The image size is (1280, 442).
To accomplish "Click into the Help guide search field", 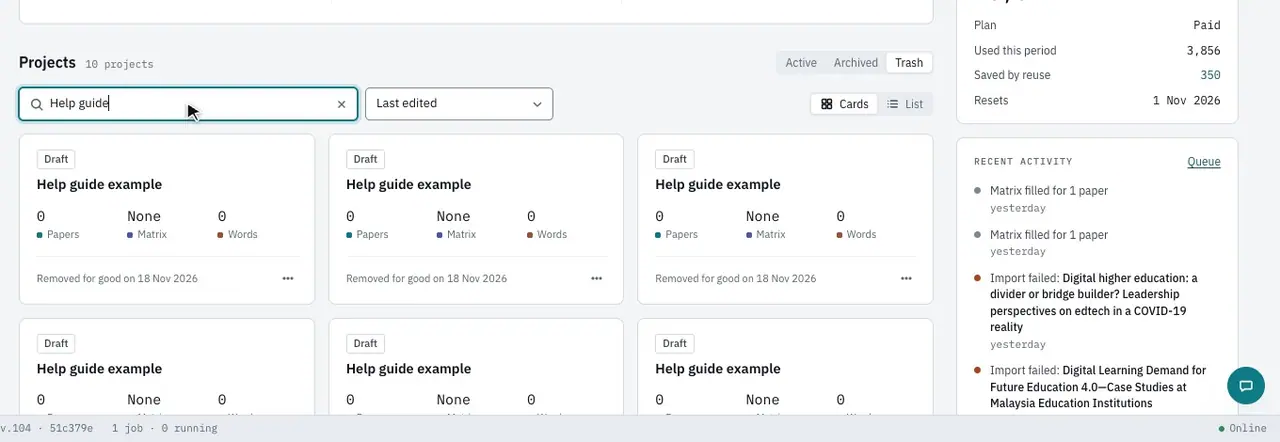I will click(x=188, y=104).
